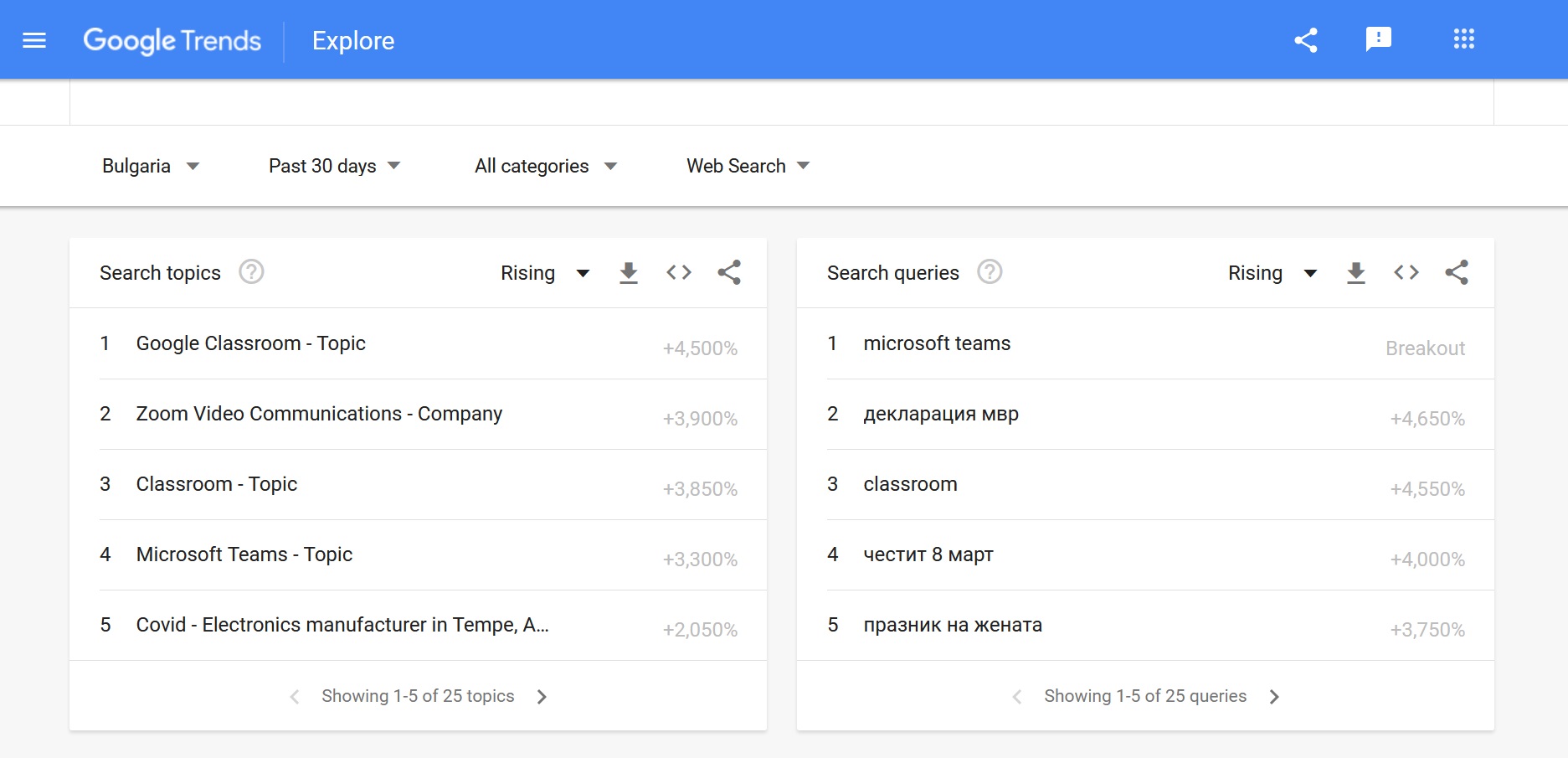The height and width of the screenshot is (758, 1568).
Task: Click the Search topics heading
Action: [160, 273]
